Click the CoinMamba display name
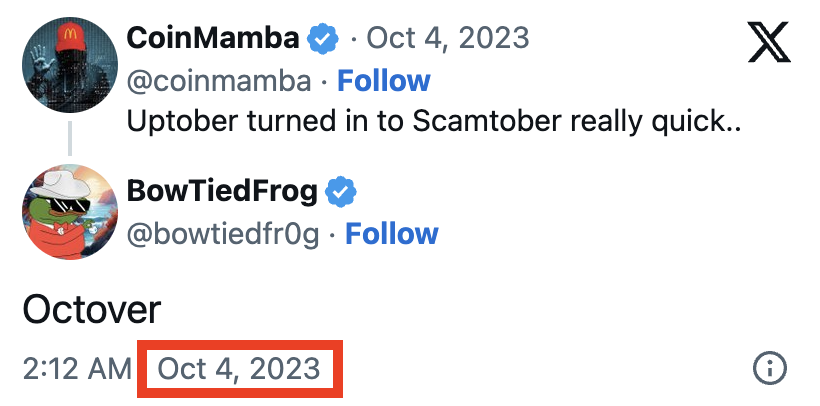 coord(213,39)
